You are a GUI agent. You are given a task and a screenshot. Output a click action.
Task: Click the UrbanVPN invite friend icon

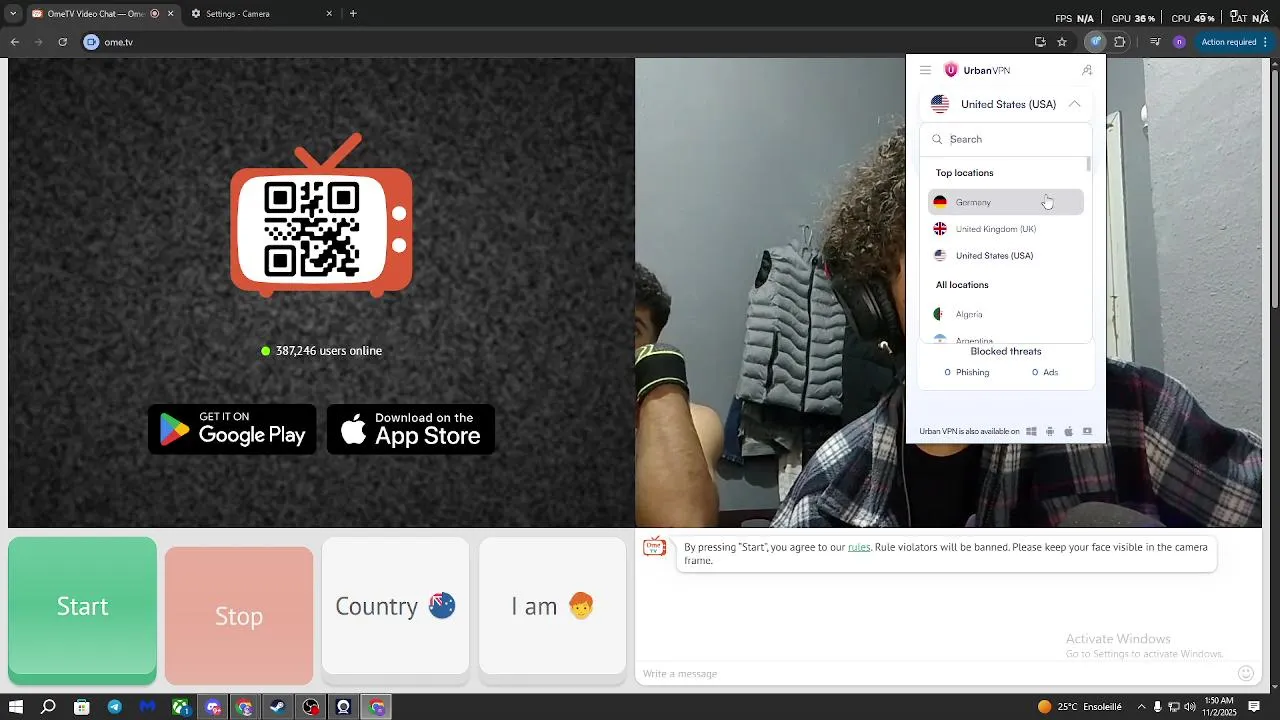pyautogui.click(x=1087, y=70)
